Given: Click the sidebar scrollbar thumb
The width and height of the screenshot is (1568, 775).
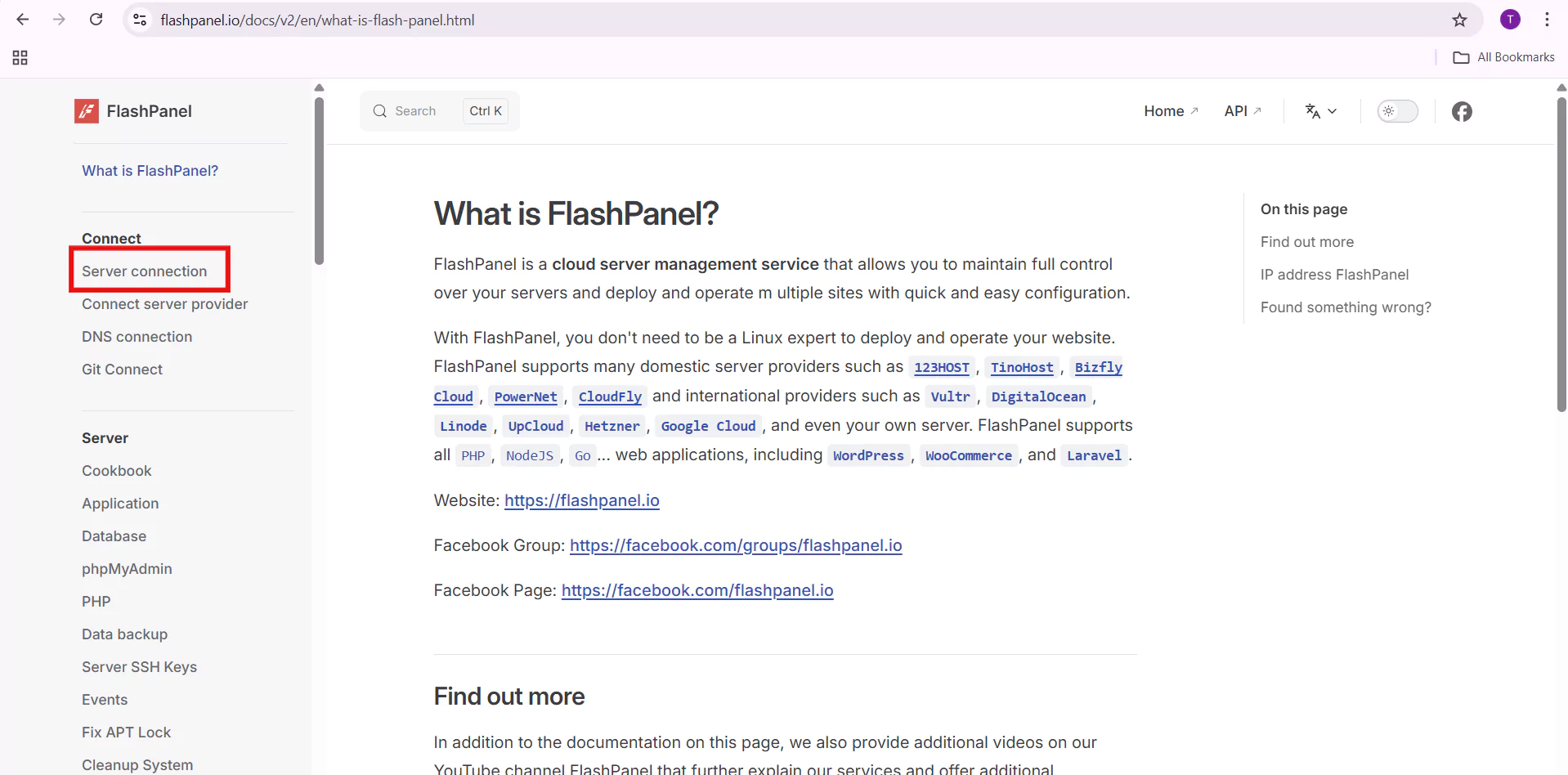Looking at the screenshot, I should point(319,180).
